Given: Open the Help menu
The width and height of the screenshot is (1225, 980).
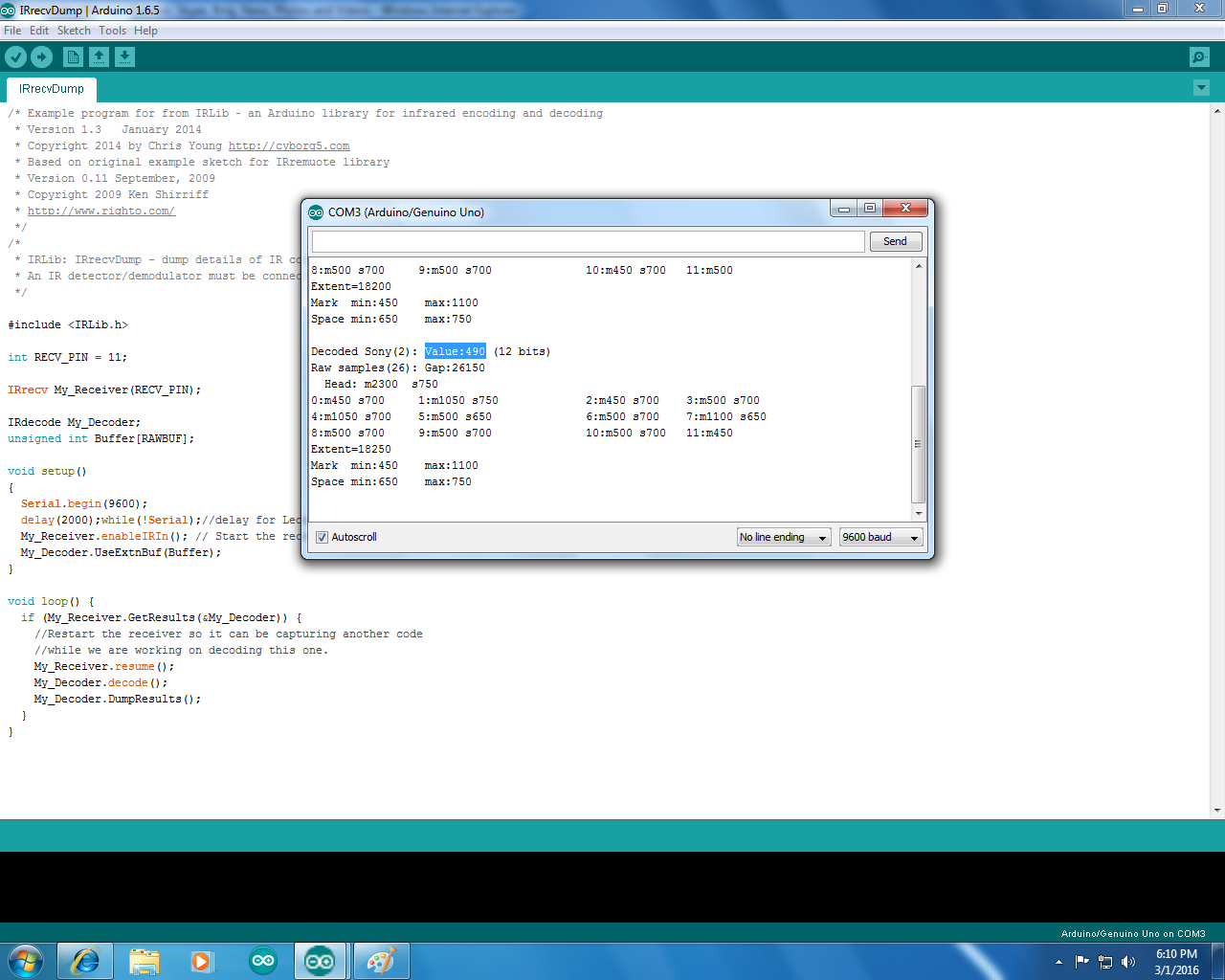Looking at the screenshot, I should pos(145,31).
